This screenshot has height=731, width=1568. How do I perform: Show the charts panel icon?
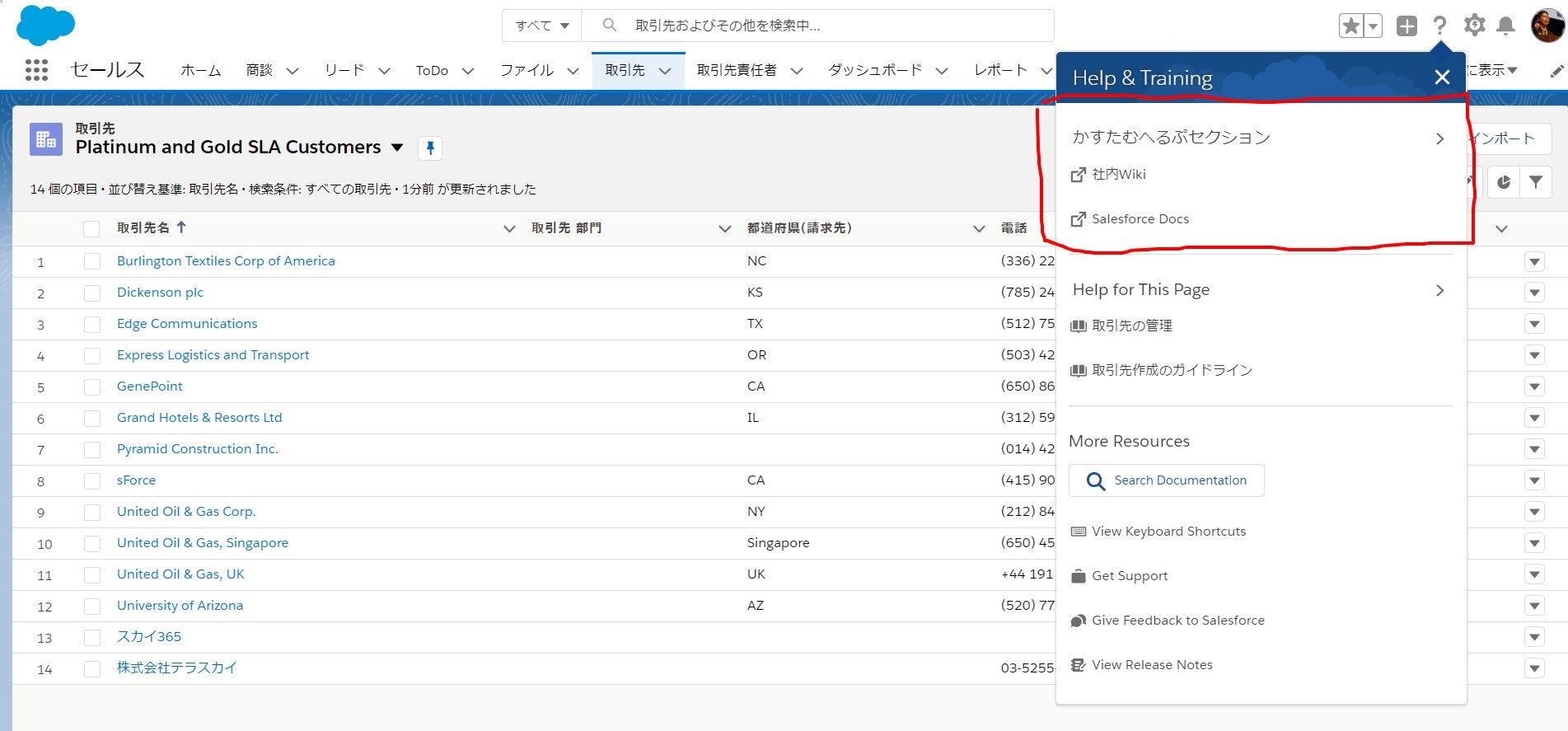point(1504,182)
